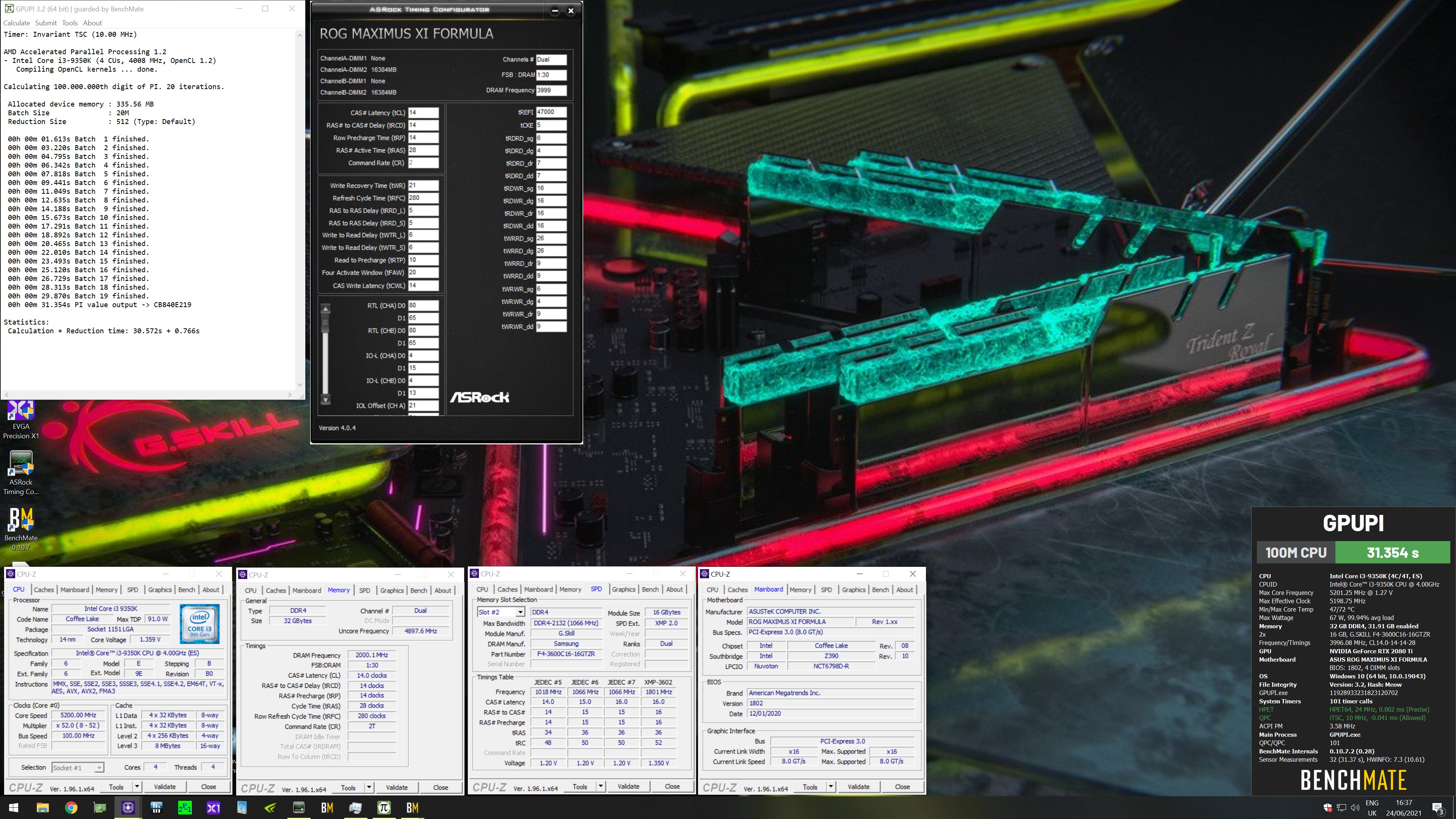Click Close in the CPU-Z Mainboard window
The image size is (1456, 819).
coord(903,787)
